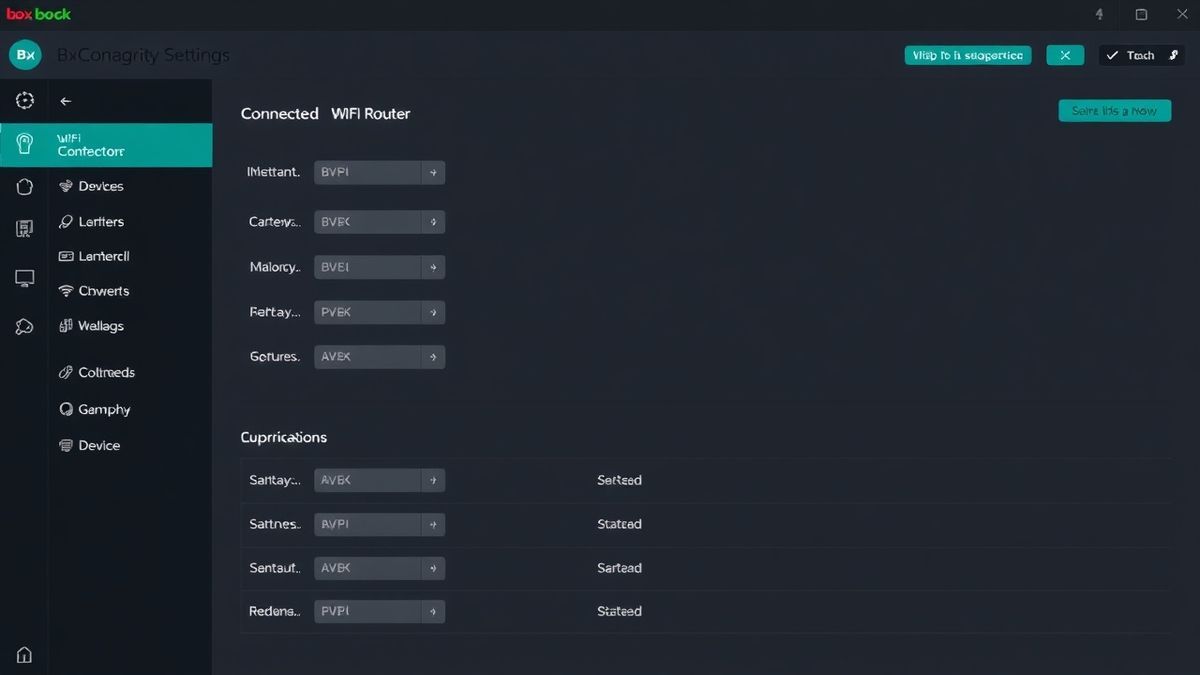
Task: Expand the IMettant BVPI dropdown
Action: (380, 172)
